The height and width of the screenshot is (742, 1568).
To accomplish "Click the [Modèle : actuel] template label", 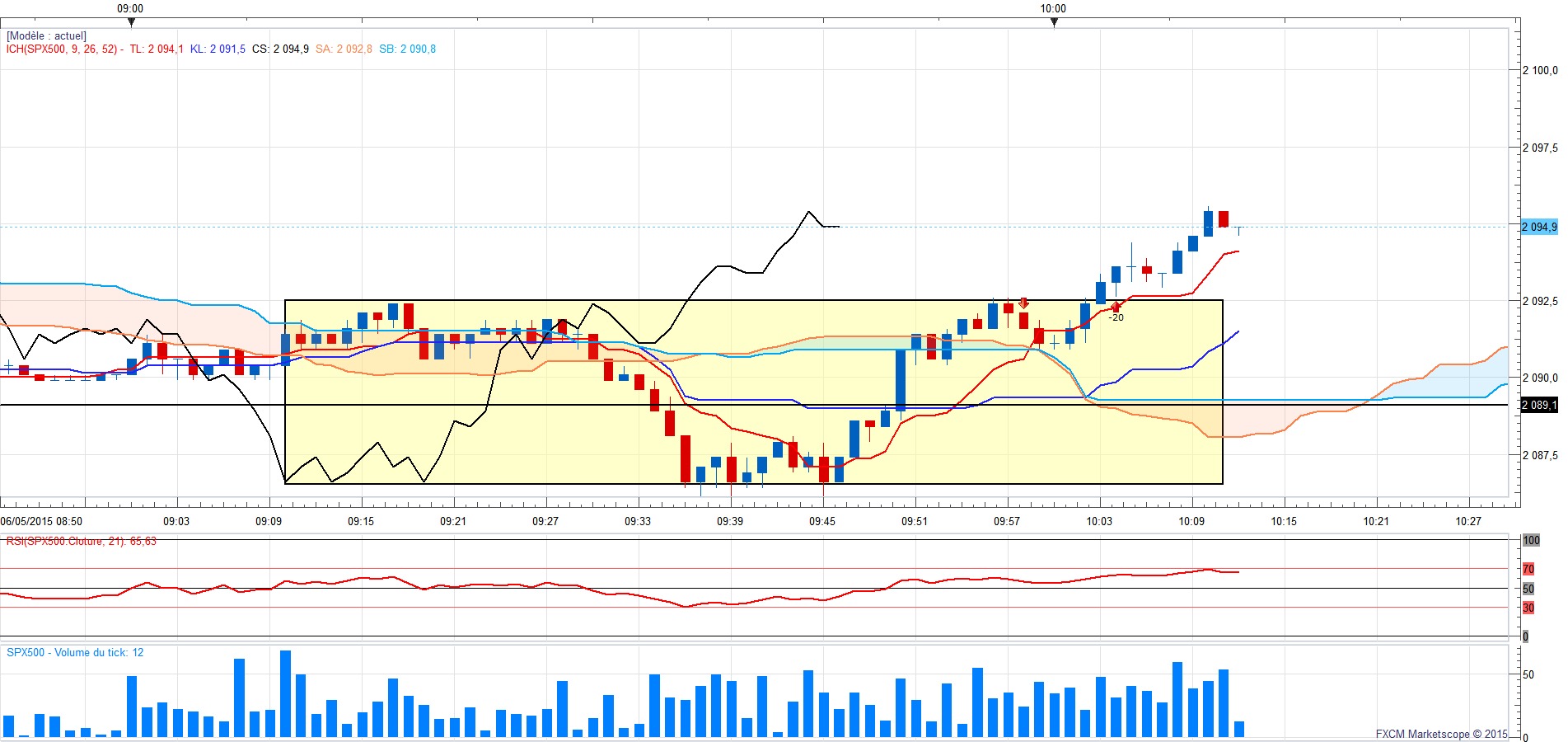I will 46,36.
